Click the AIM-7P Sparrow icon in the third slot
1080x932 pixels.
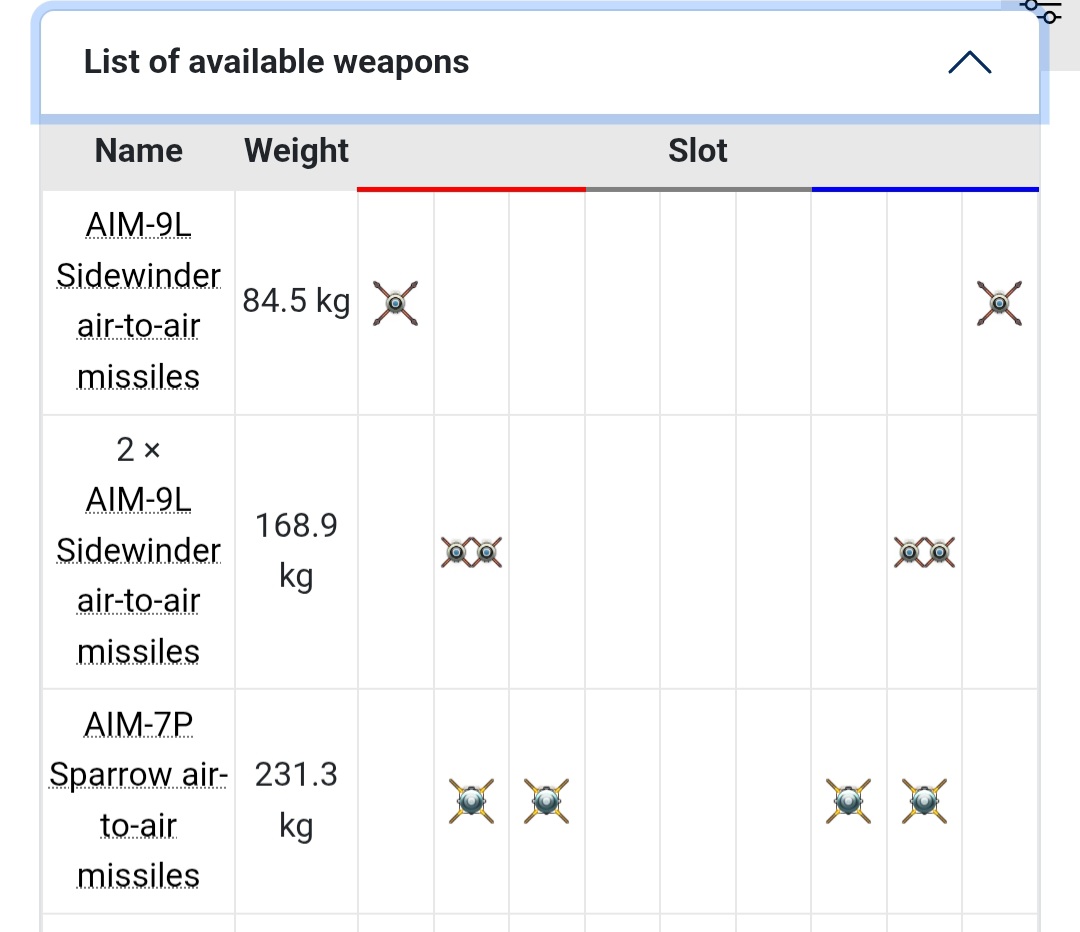pyautogui.click(x=546, y=801)
